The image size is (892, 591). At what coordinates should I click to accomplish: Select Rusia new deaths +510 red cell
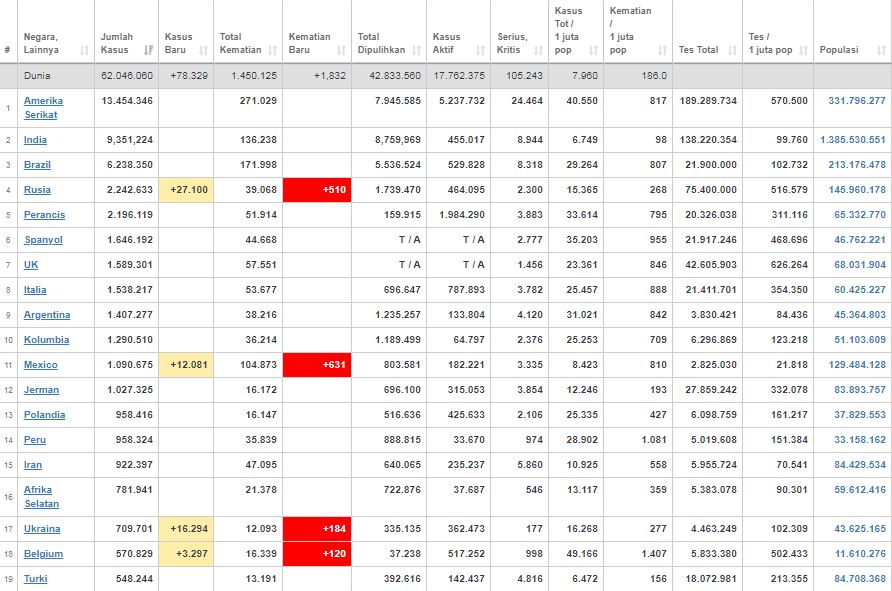pos(317,190)
